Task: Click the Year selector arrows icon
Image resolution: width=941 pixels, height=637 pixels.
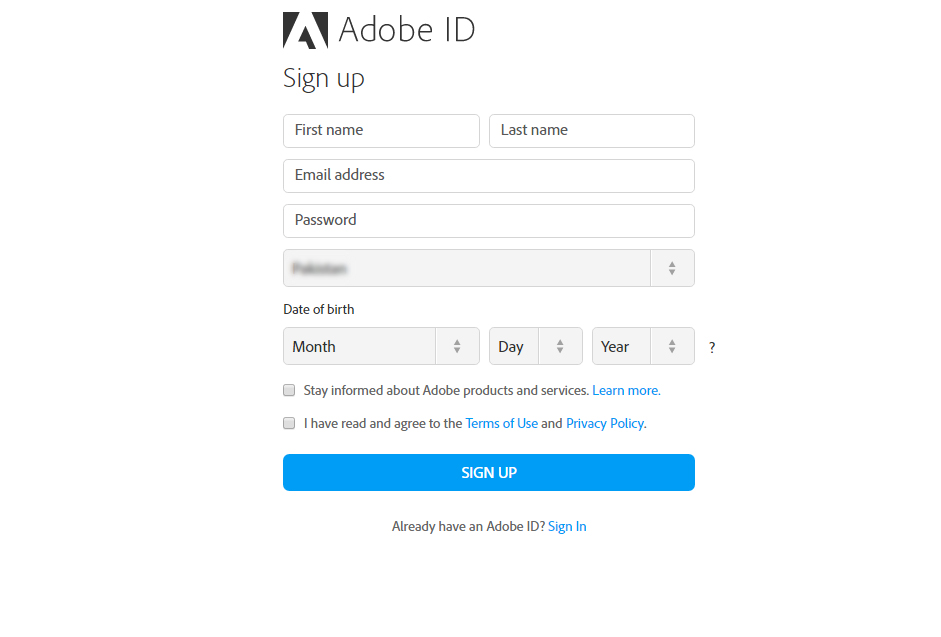Action: click(672, 346)
